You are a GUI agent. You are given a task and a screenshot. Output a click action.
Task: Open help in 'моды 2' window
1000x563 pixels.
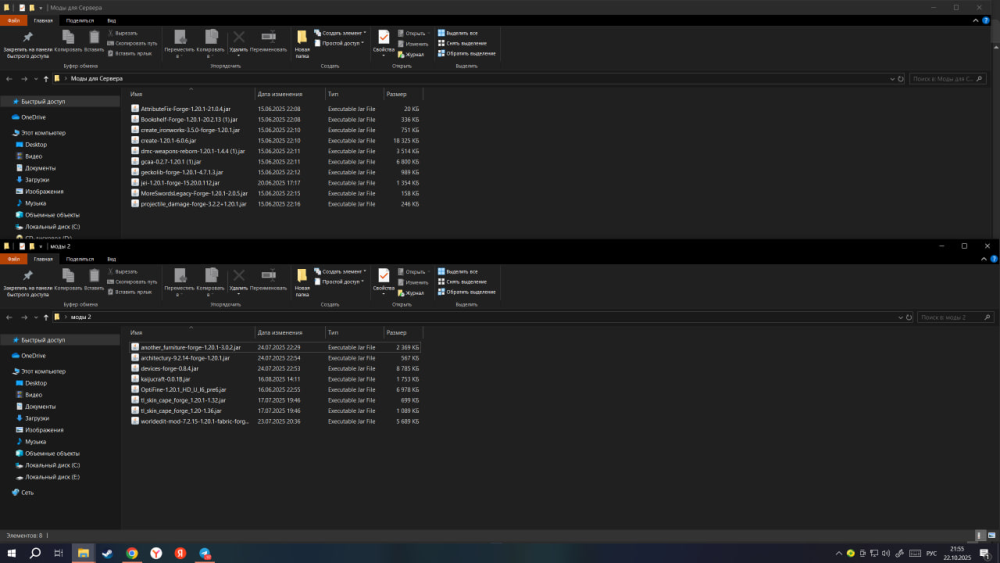[x=994, y=259]
